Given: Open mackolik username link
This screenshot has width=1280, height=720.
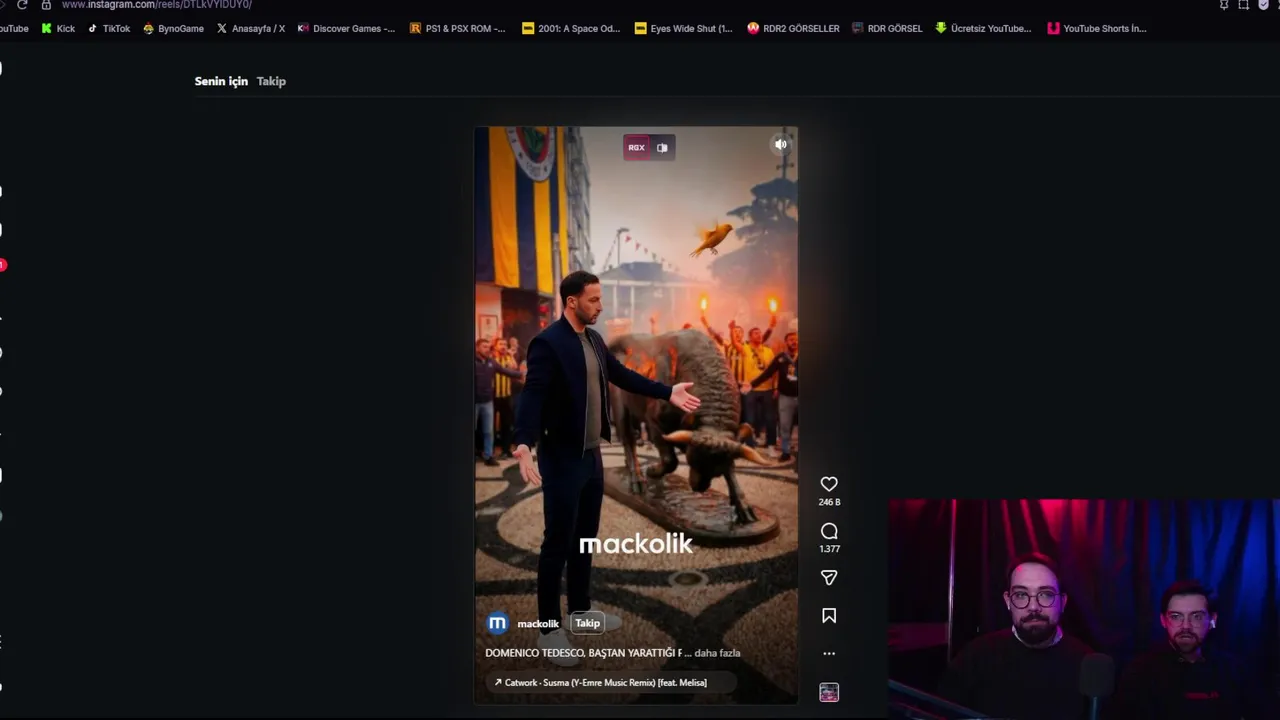Looking at the screenshot, I should (x=538, y=624).
